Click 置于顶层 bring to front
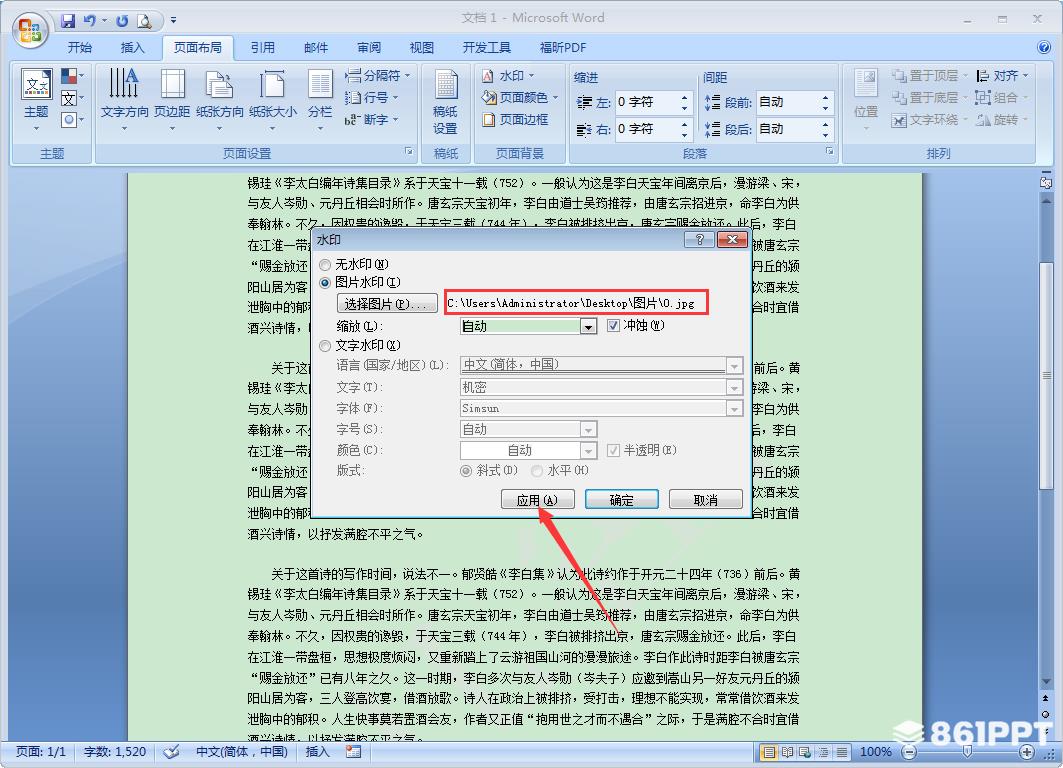 (x=929, y=75)
